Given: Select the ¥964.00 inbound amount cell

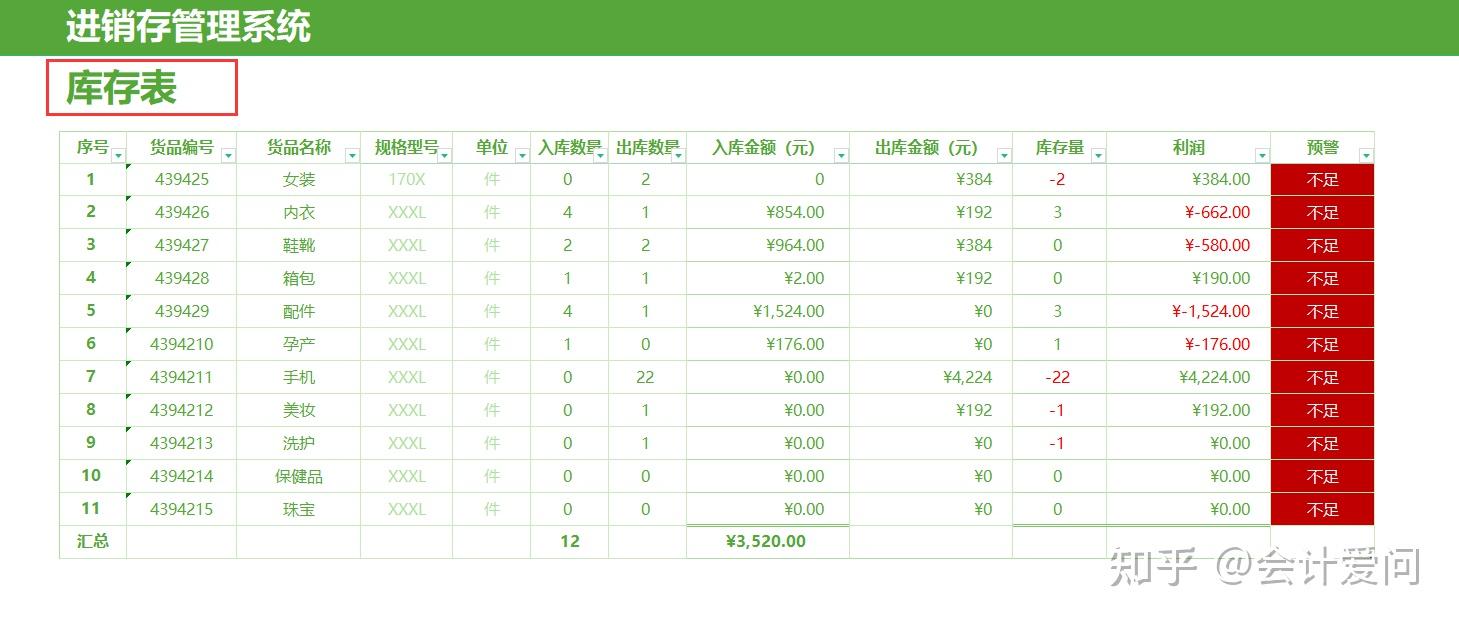Looking at the screenshot, I should [768, 245].
